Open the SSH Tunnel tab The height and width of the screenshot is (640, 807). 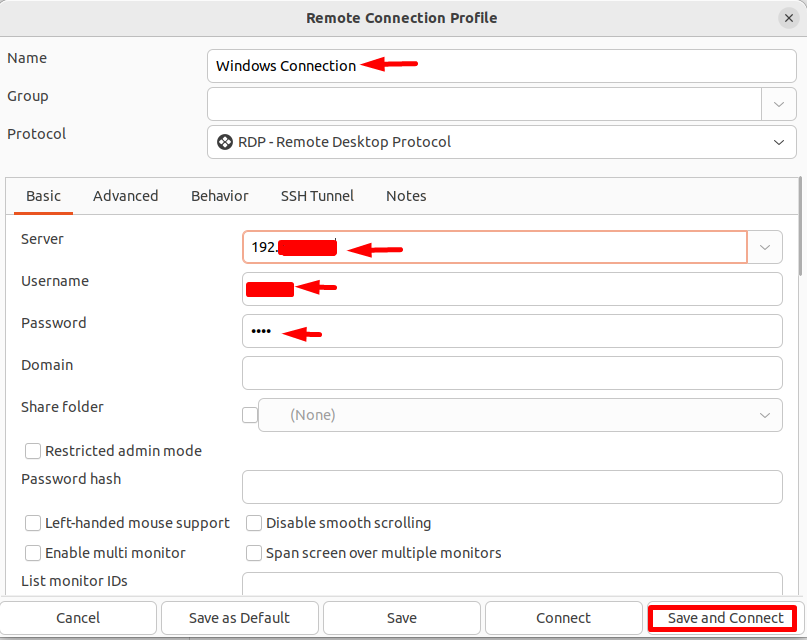(x=317, y=196)
